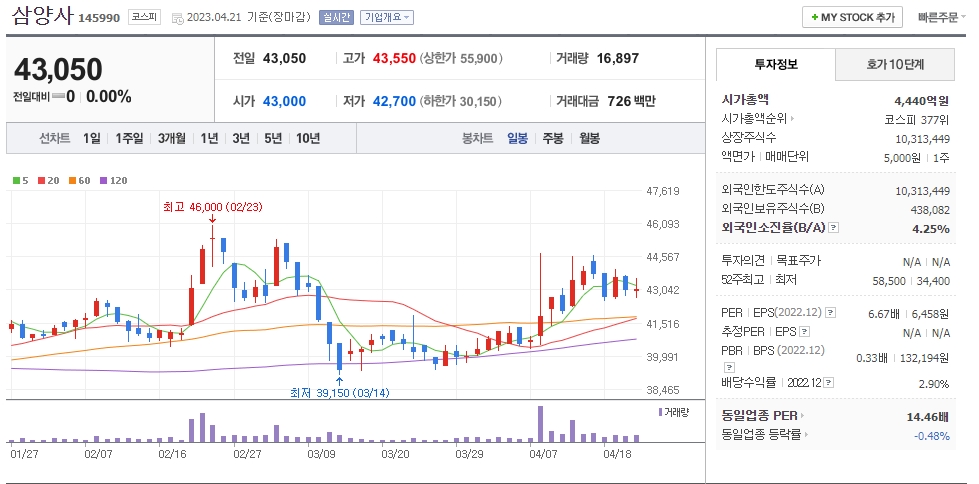Click the 04/18 date label on the chart axis
Screen dimensions: 979x484
[618, 454]
